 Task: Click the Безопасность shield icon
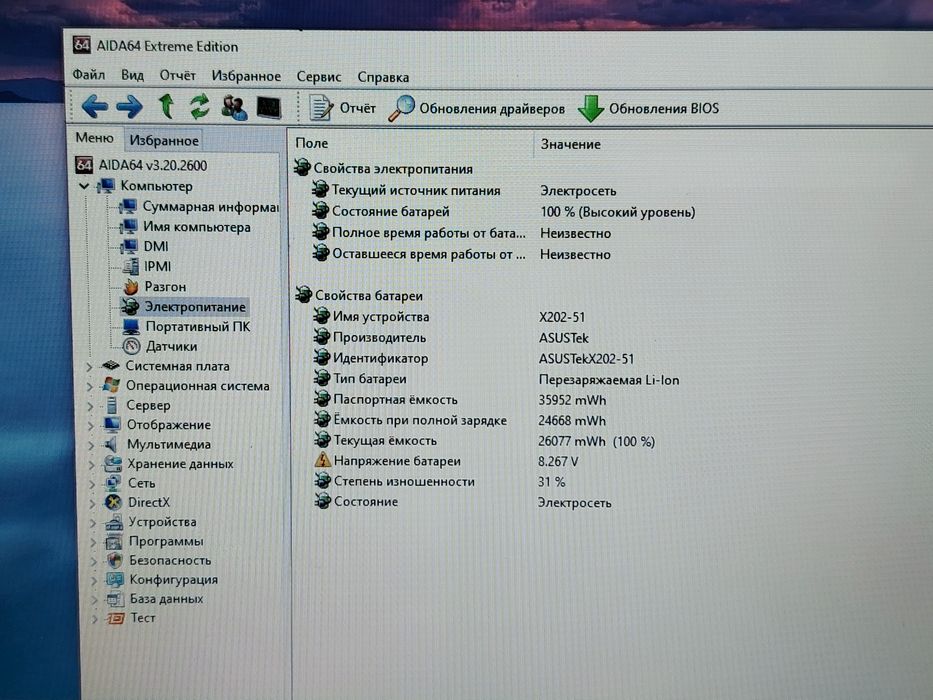click(114, 560)
